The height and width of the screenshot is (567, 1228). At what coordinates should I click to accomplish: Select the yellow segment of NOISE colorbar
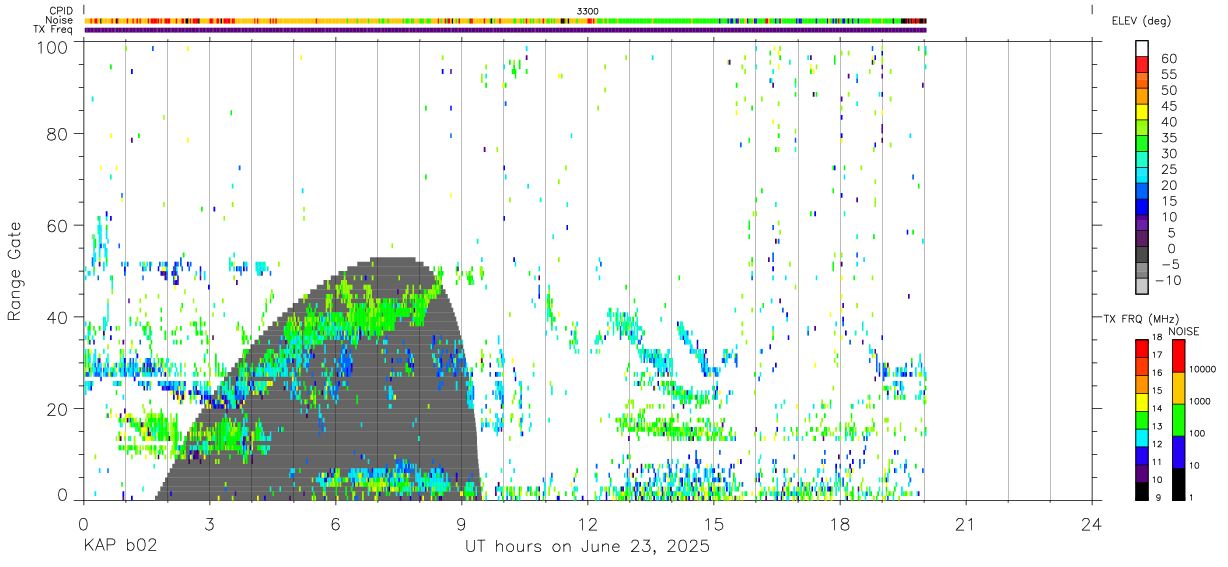(x=1179, y=388)
